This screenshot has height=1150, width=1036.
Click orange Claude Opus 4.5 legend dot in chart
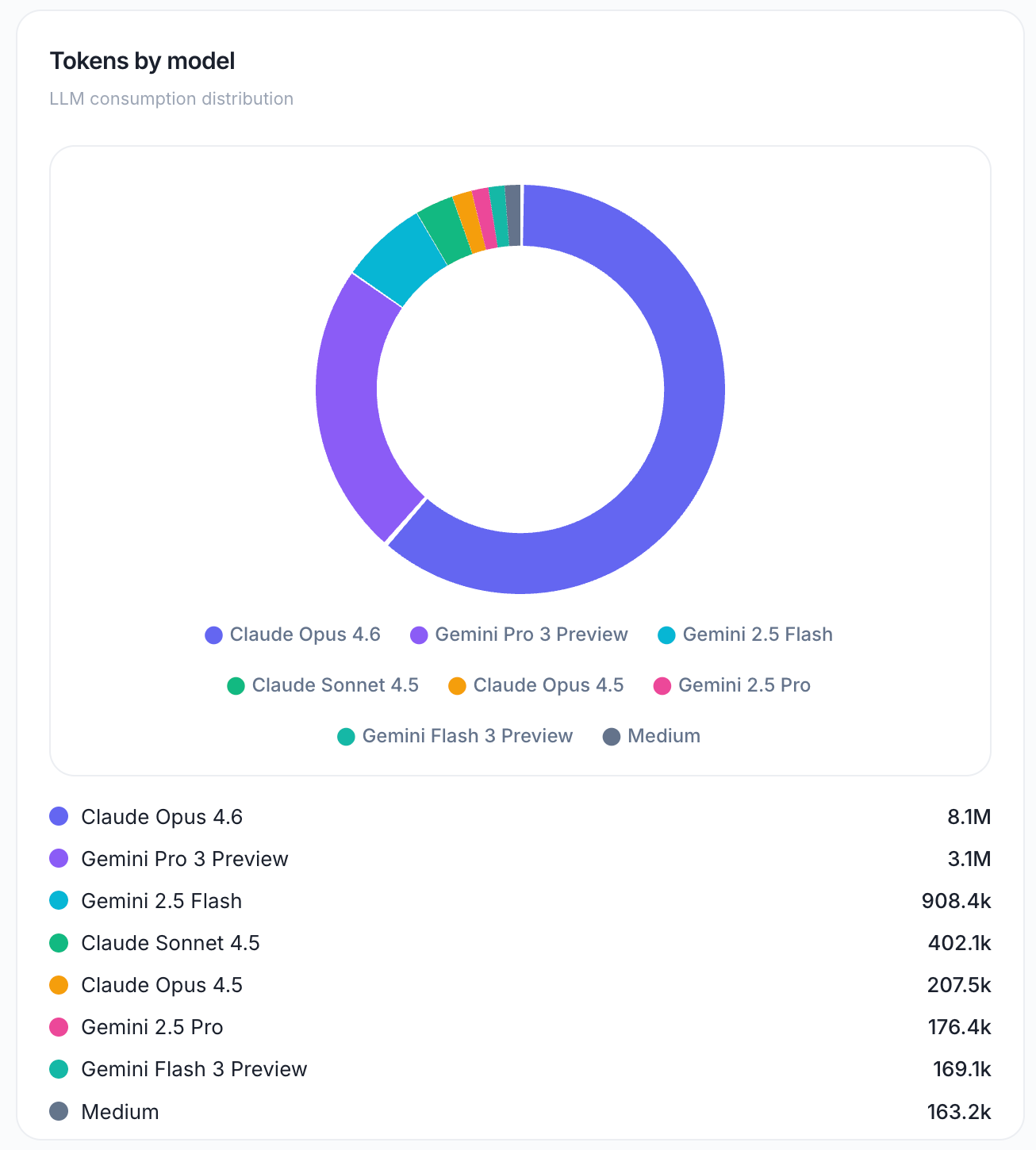point(457,686)
